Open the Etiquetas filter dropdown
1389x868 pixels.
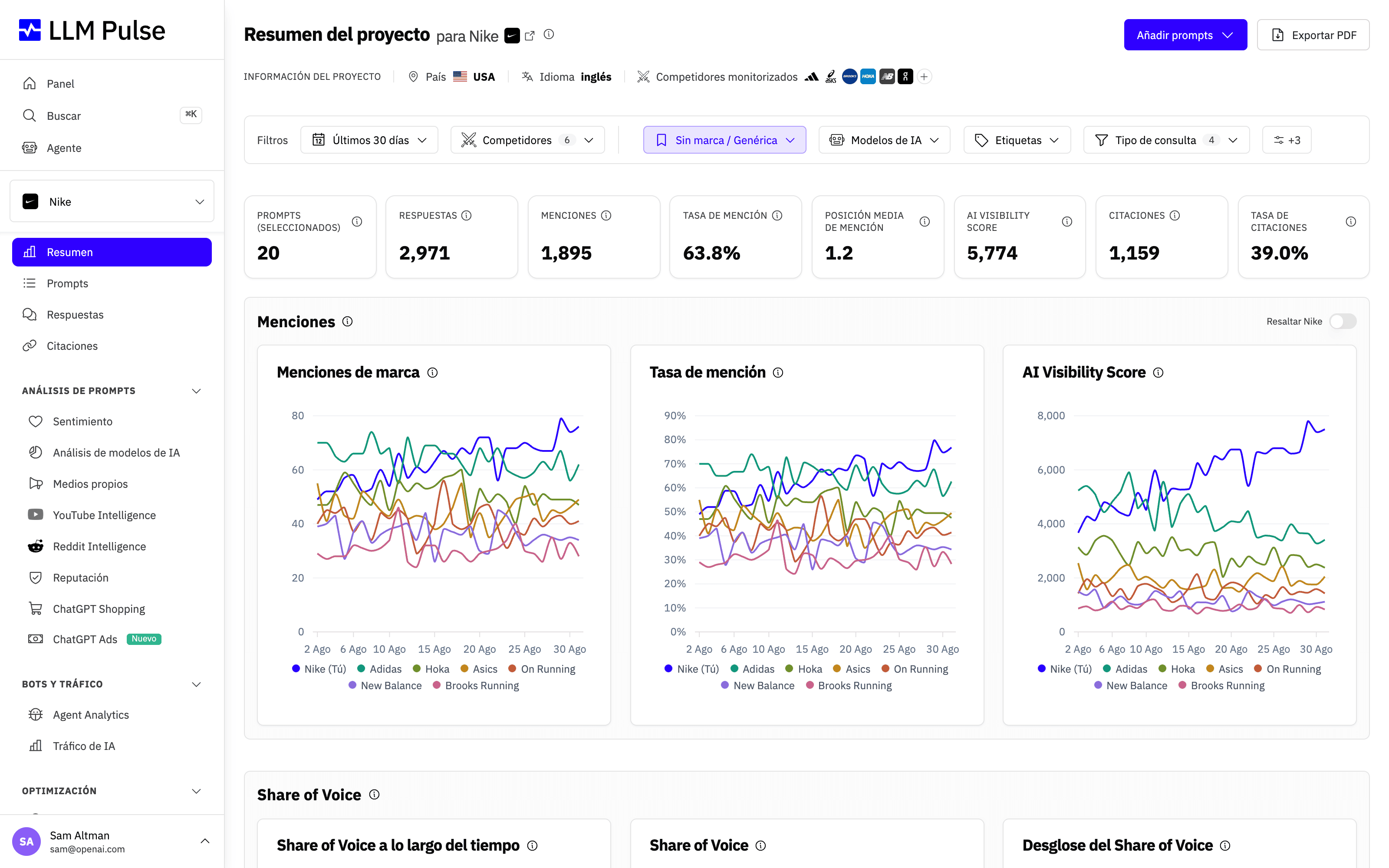tap(1017, 140)
